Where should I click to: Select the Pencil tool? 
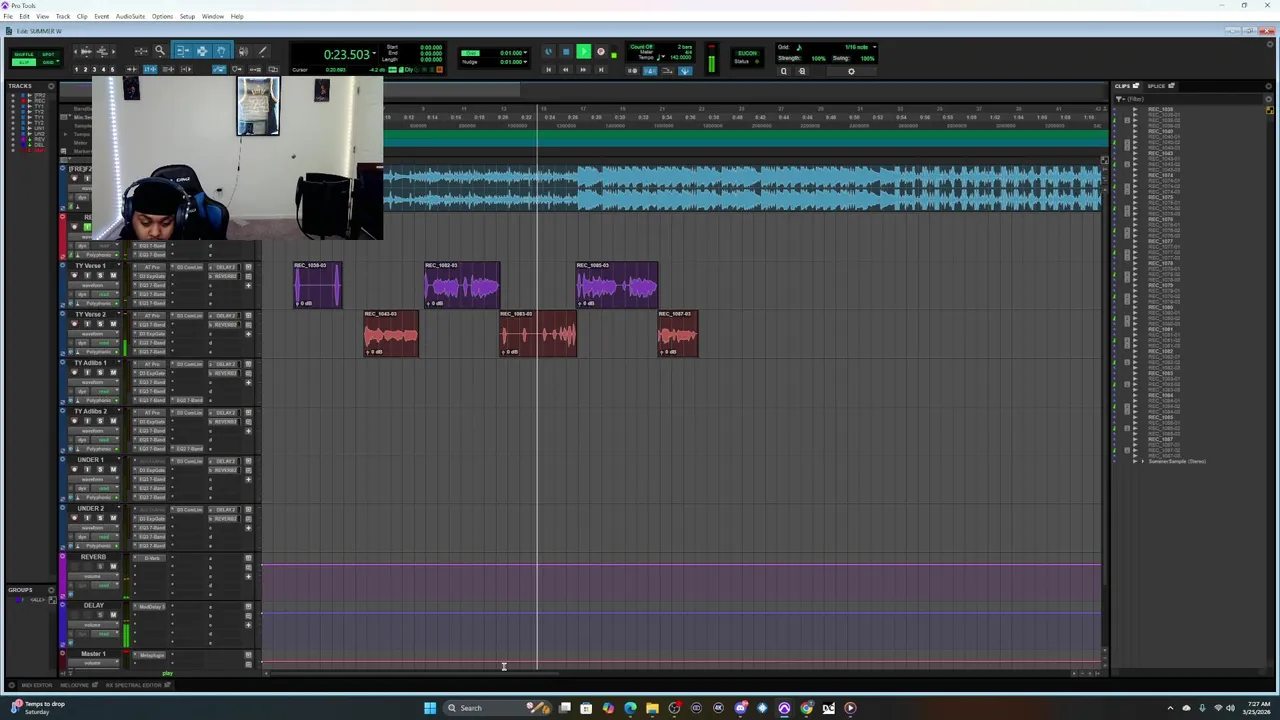(262, 51)
